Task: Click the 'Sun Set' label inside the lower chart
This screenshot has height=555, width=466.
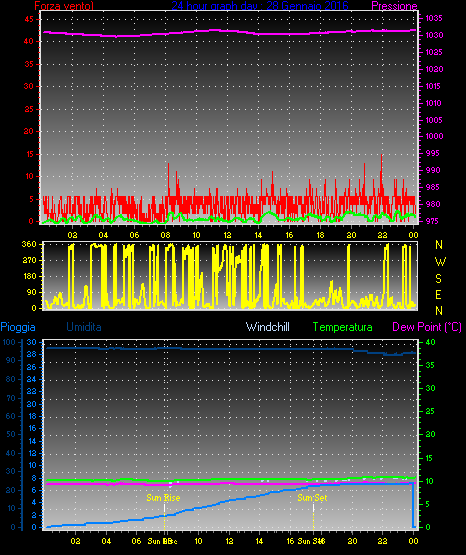Action: (312, 498)
